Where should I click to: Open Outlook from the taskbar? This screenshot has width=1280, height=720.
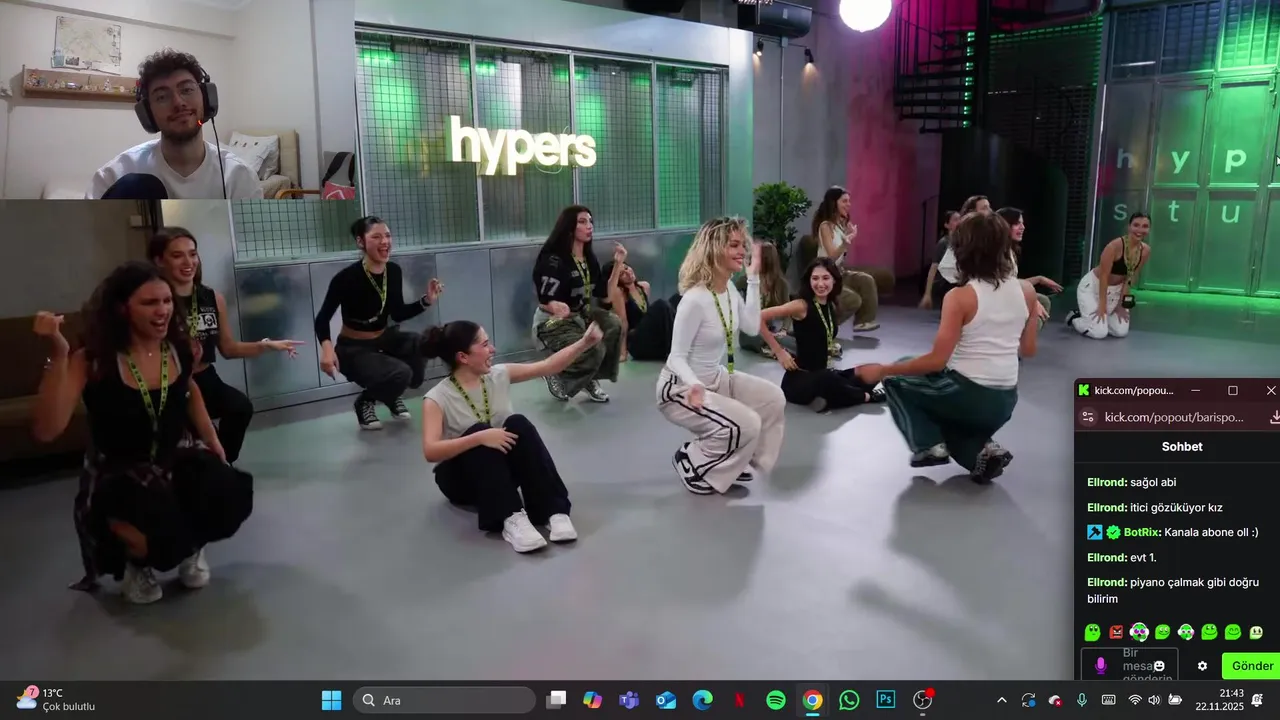tap(666, 700)
